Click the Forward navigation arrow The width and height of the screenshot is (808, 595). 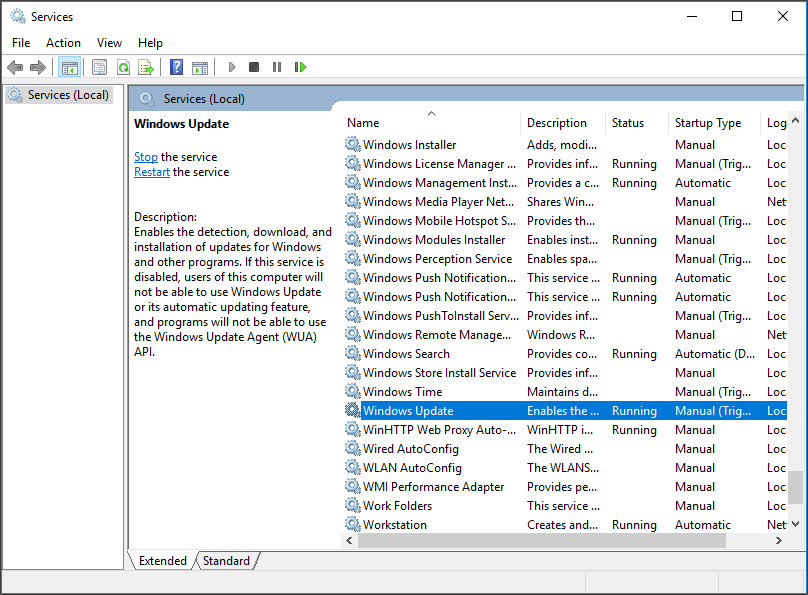[38, 67]
